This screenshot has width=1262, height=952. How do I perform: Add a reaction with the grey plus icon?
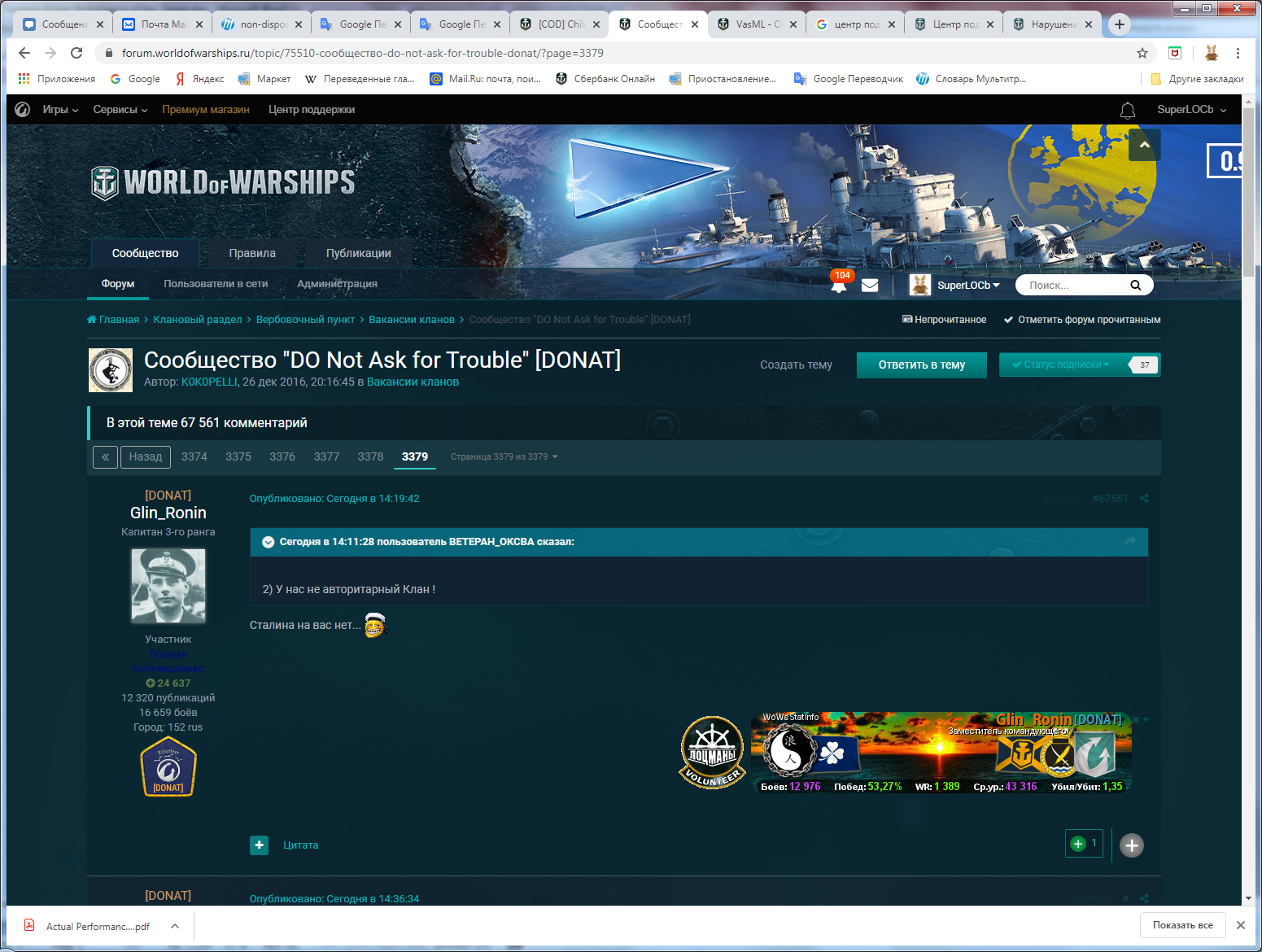point(1132,845)
